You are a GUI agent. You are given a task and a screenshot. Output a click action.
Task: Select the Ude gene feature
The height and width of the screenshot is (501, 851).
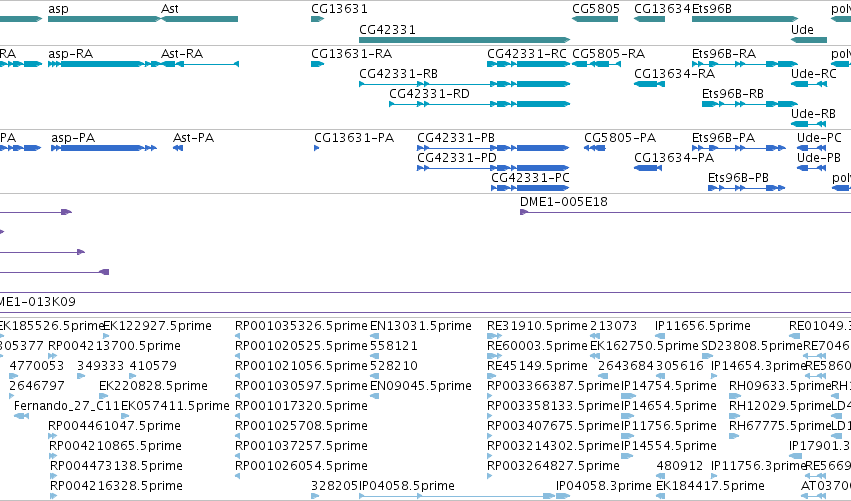[809, 40]
